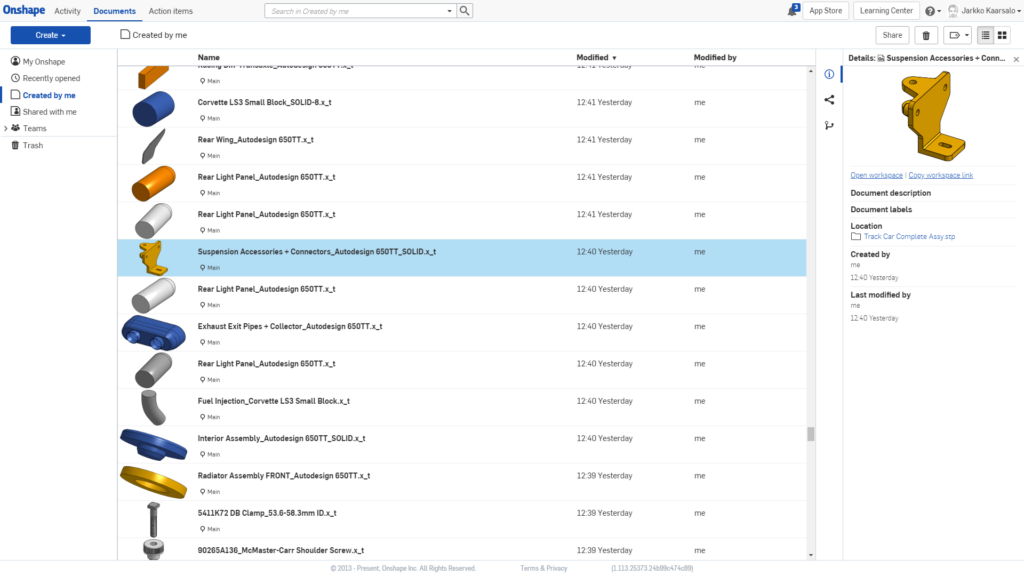Click the scroll up arrow of list

pyautogui.click(x=810, y=71)
